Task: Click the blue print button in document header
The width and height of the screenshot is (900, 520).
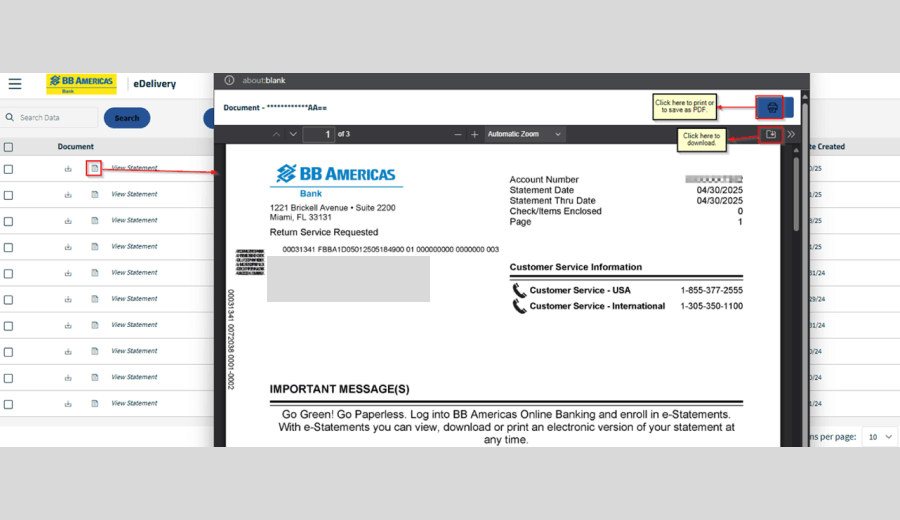Action: 774,107
